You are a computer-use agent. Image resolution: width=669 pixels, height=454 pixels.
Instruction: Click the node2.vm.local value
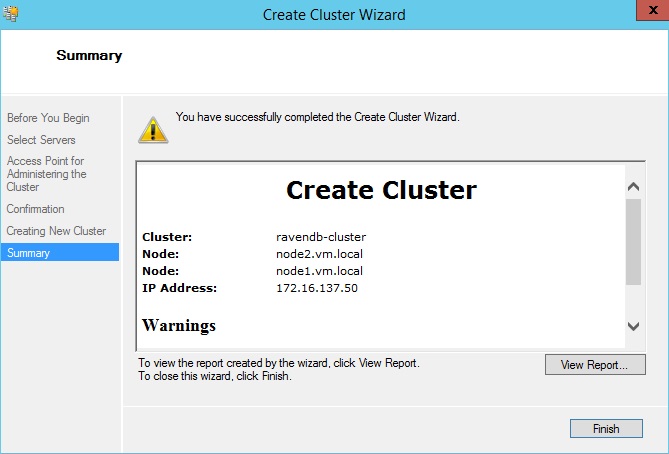319,254
